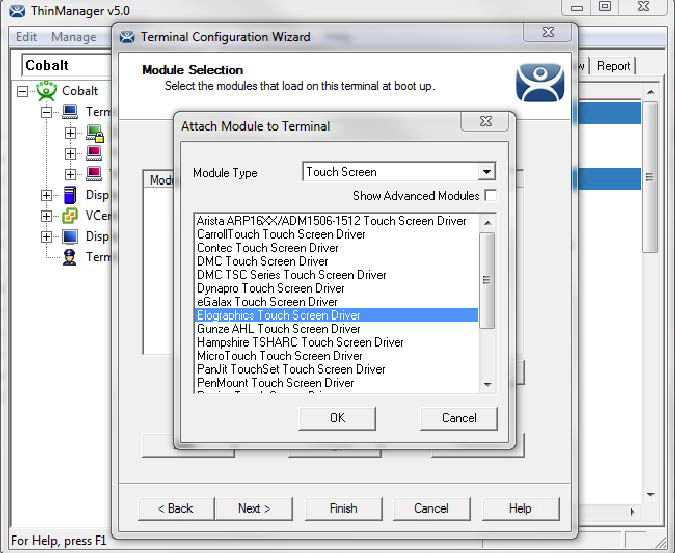
Task: Click the module list scrollbar thumb
Action: [x=487, y=280]
